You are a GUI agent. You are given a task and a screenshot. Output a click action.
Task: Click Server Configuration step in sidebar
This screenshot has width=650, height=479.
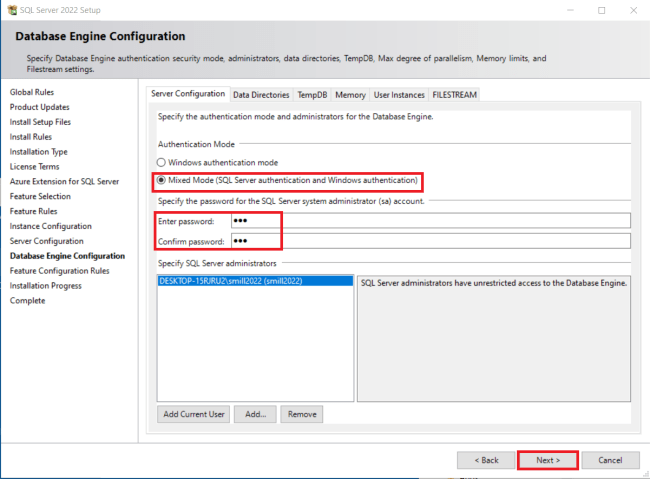(x=46, y=241)
